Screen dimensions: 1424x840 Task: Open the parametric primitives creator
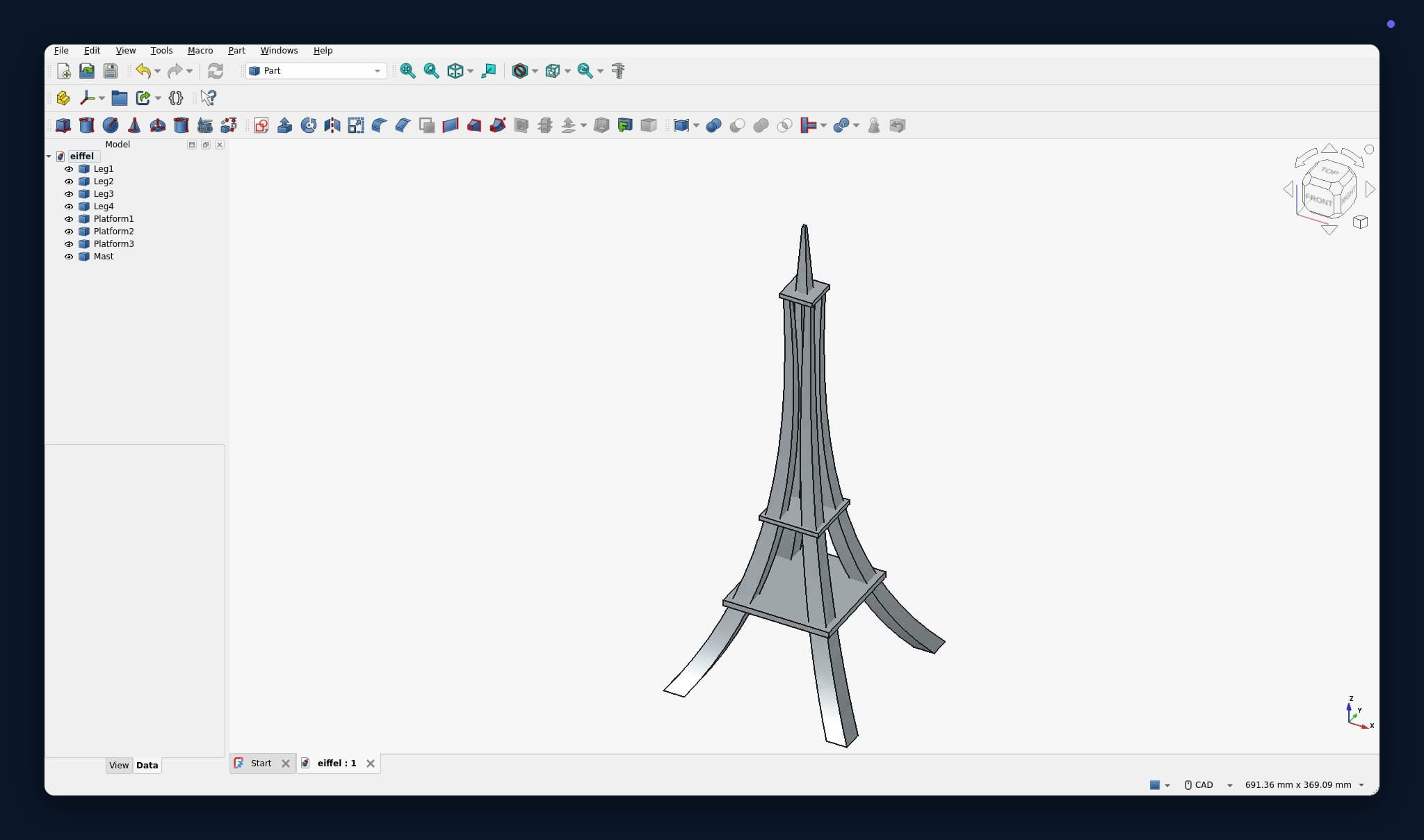pos(205,125)
